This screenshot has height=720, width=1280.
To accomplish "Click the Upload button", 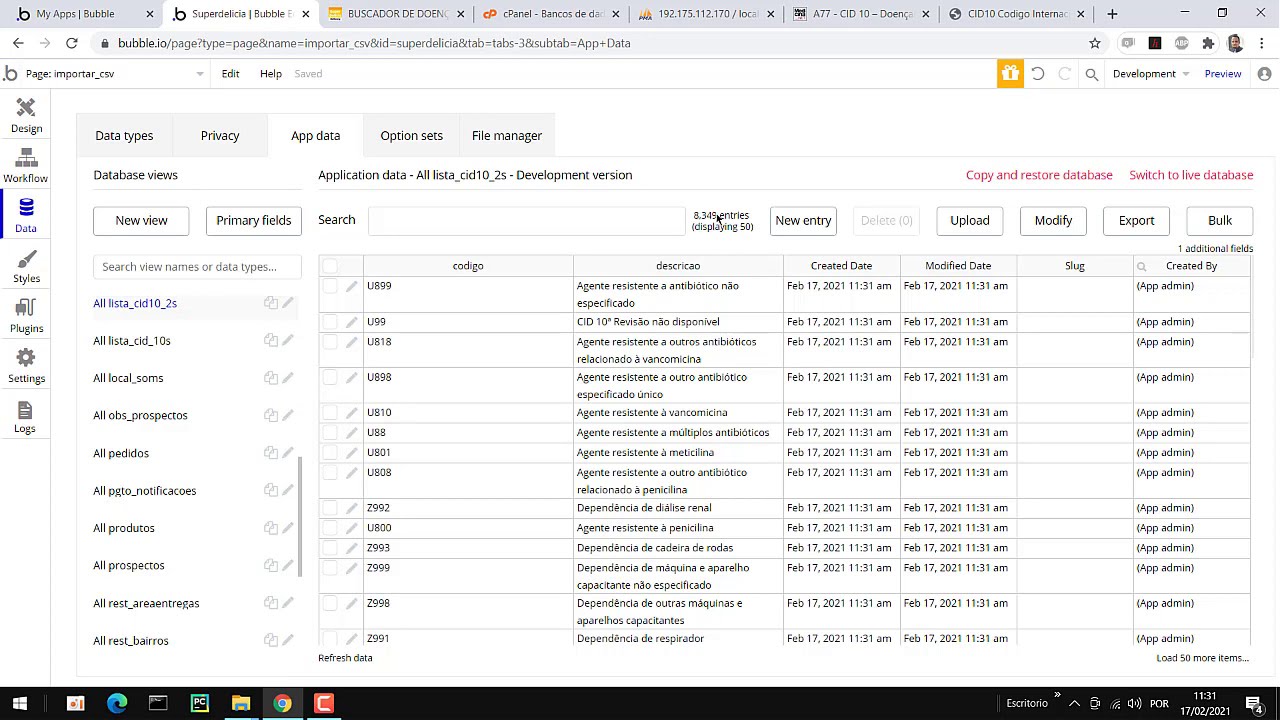I will (x=970, y=221).
